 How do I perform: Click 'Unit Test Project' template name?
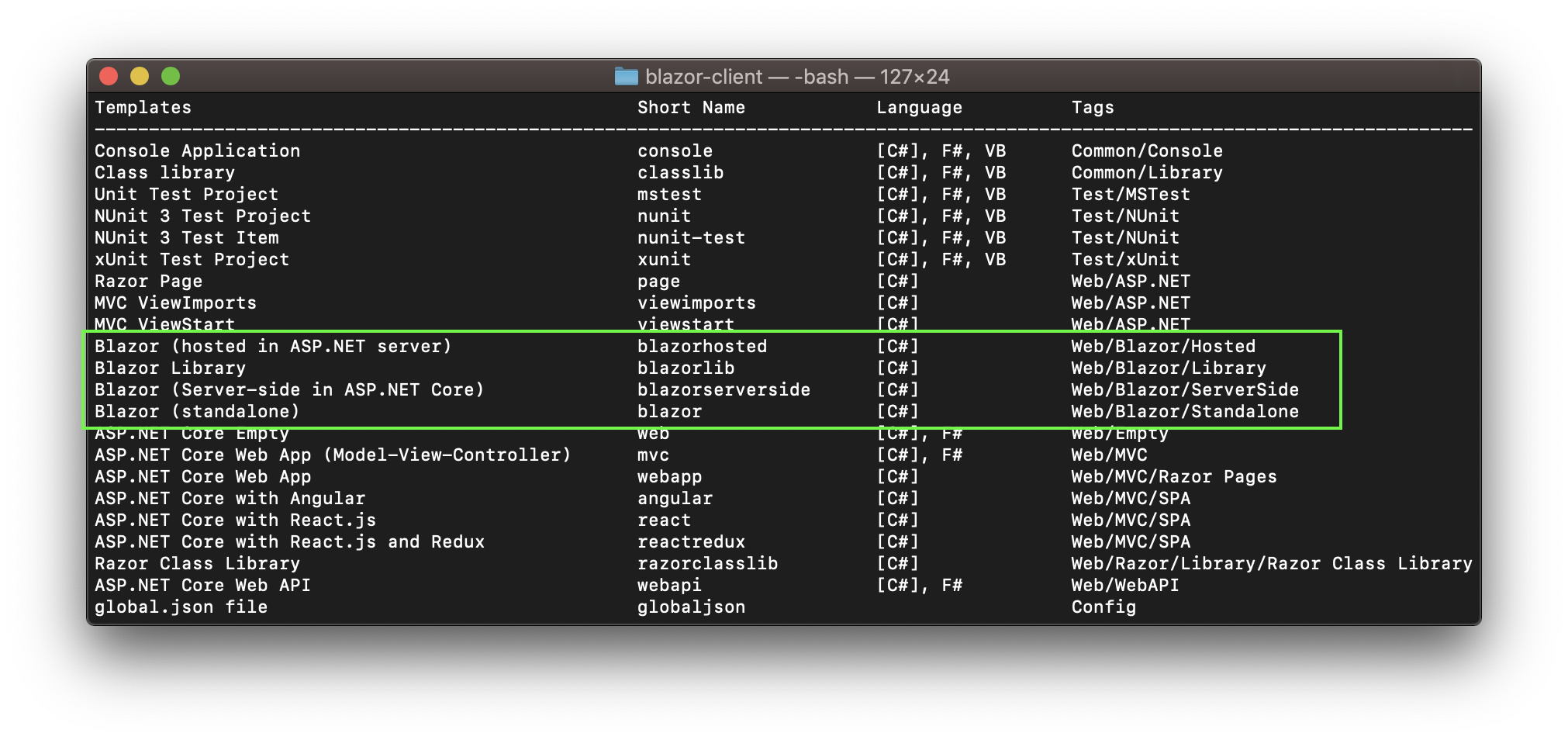[x=187, y=195]
